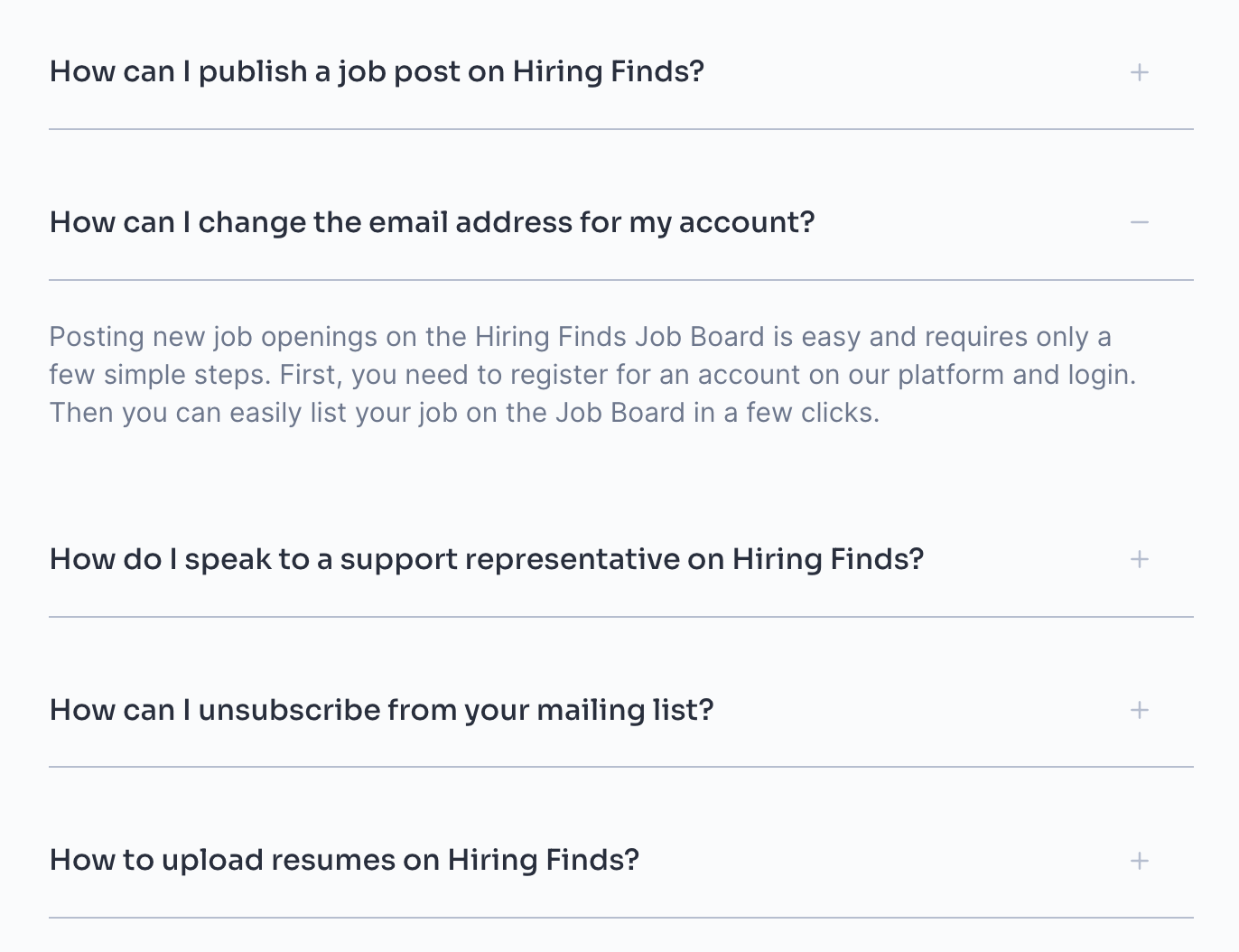Collapse 'How can I change the email address' heading
This screenshot has width=1239, height=952.
coord(432,222)
